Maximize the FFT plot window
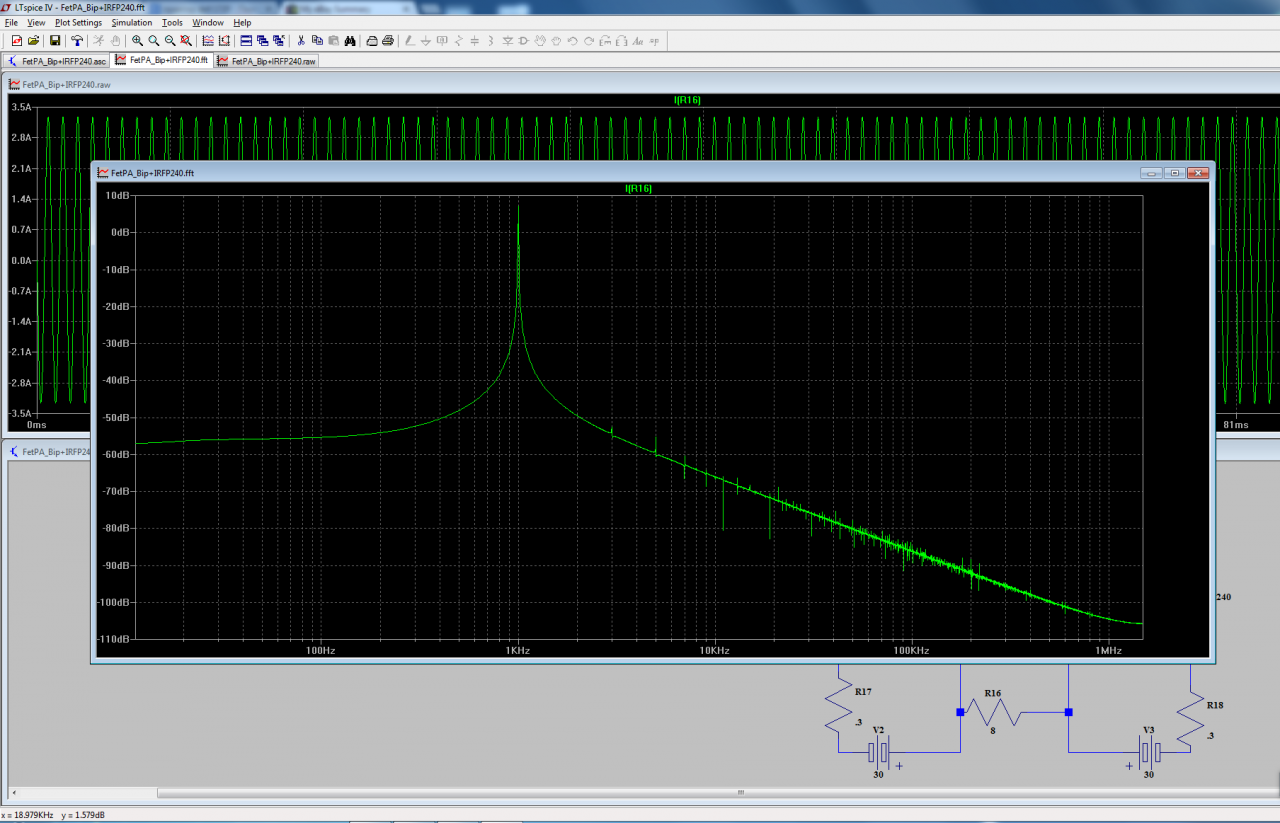Image resolution: width=1280 pixels, height=823 pixels. pyautogui.click(x=1175, y=173)
